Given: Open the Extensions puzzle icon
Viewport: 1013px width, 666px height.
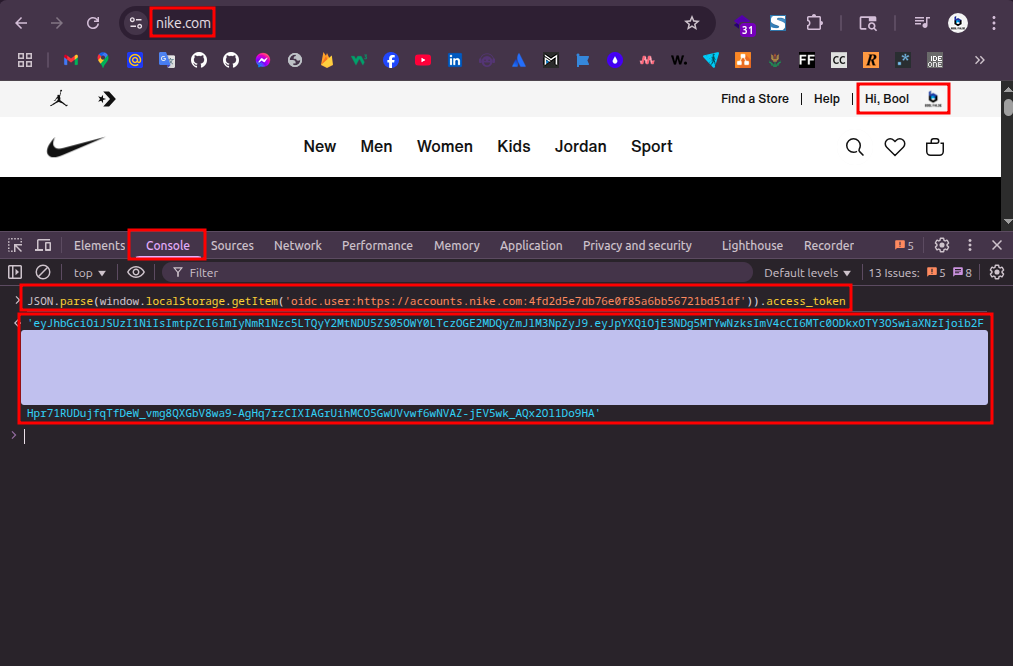Looking at the screenshot, I should click(814, 23).
